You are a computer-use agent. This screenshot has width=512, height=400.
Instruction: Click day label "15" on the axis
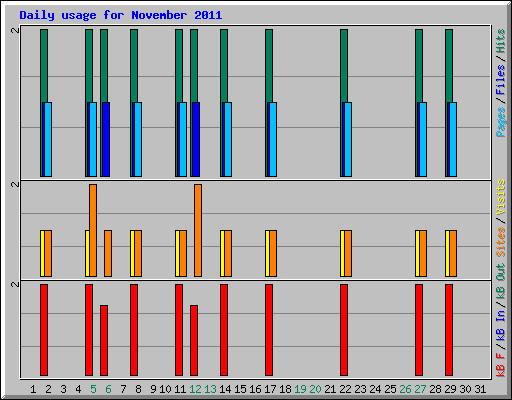point(240,389)
